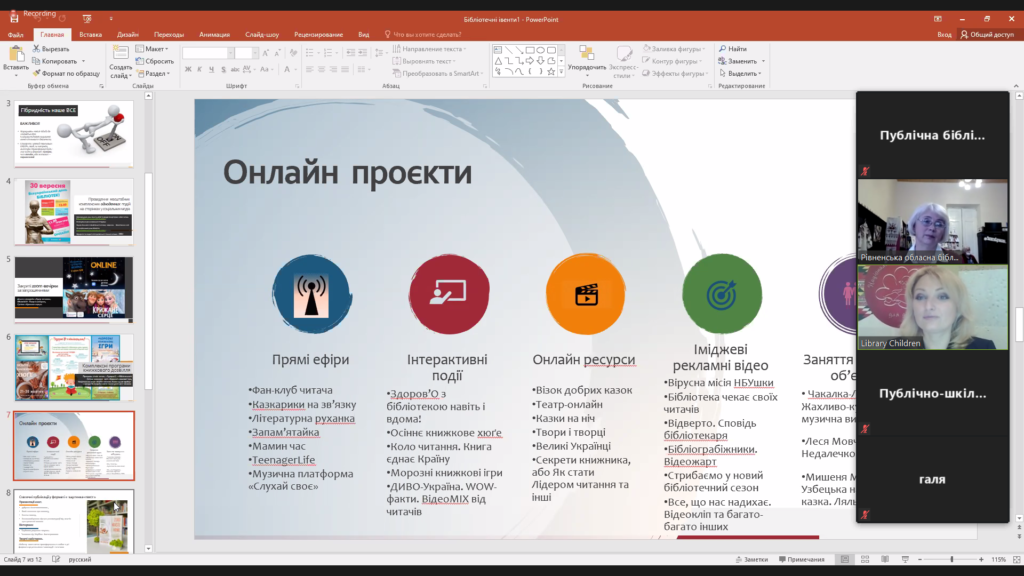Click the zoom slider in status bar
This screenshot has width=1024, height=576.
(x=951, y=559)
